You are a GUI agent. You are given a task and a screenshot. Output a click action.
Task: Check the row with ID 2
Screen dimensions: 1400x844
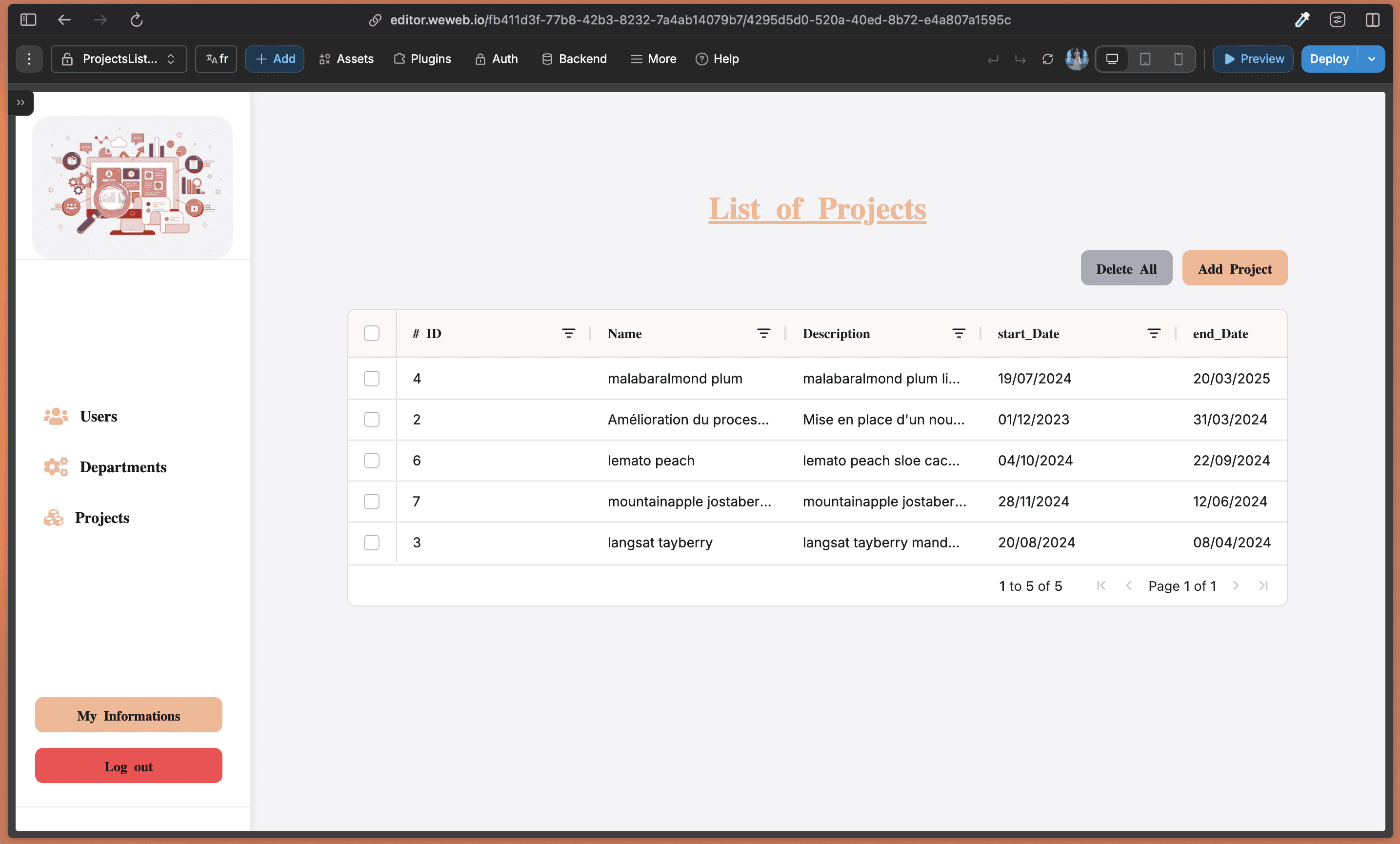(x=372, y=420)
